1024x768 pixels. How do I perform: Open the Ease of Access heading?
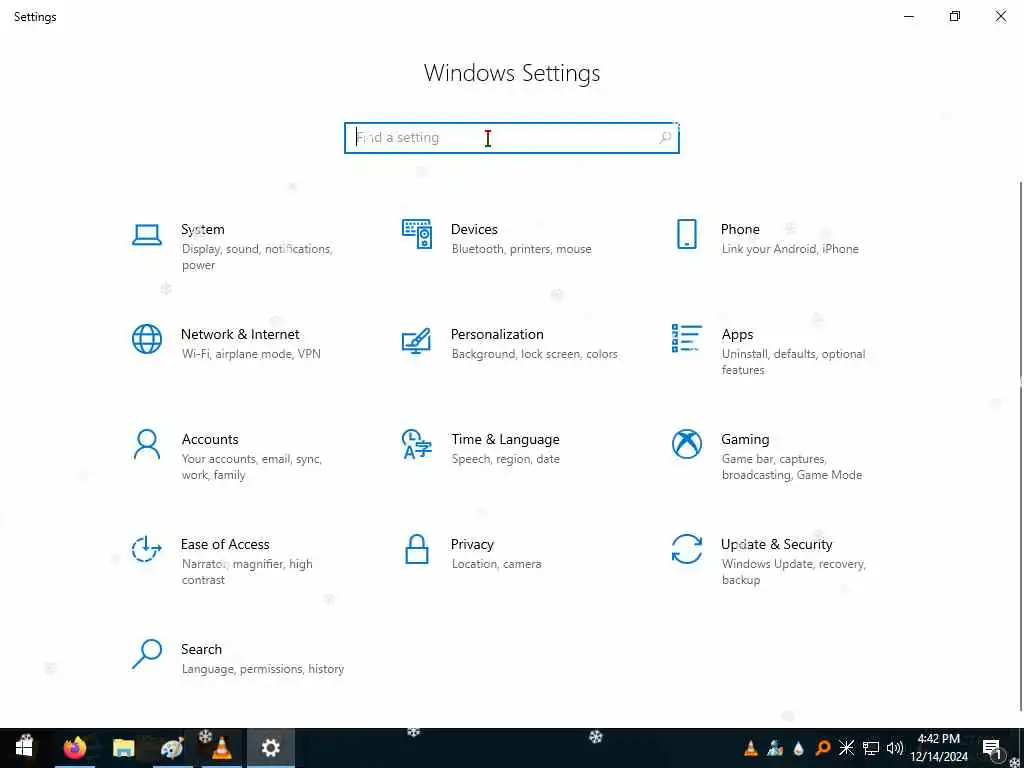(225, 545)
